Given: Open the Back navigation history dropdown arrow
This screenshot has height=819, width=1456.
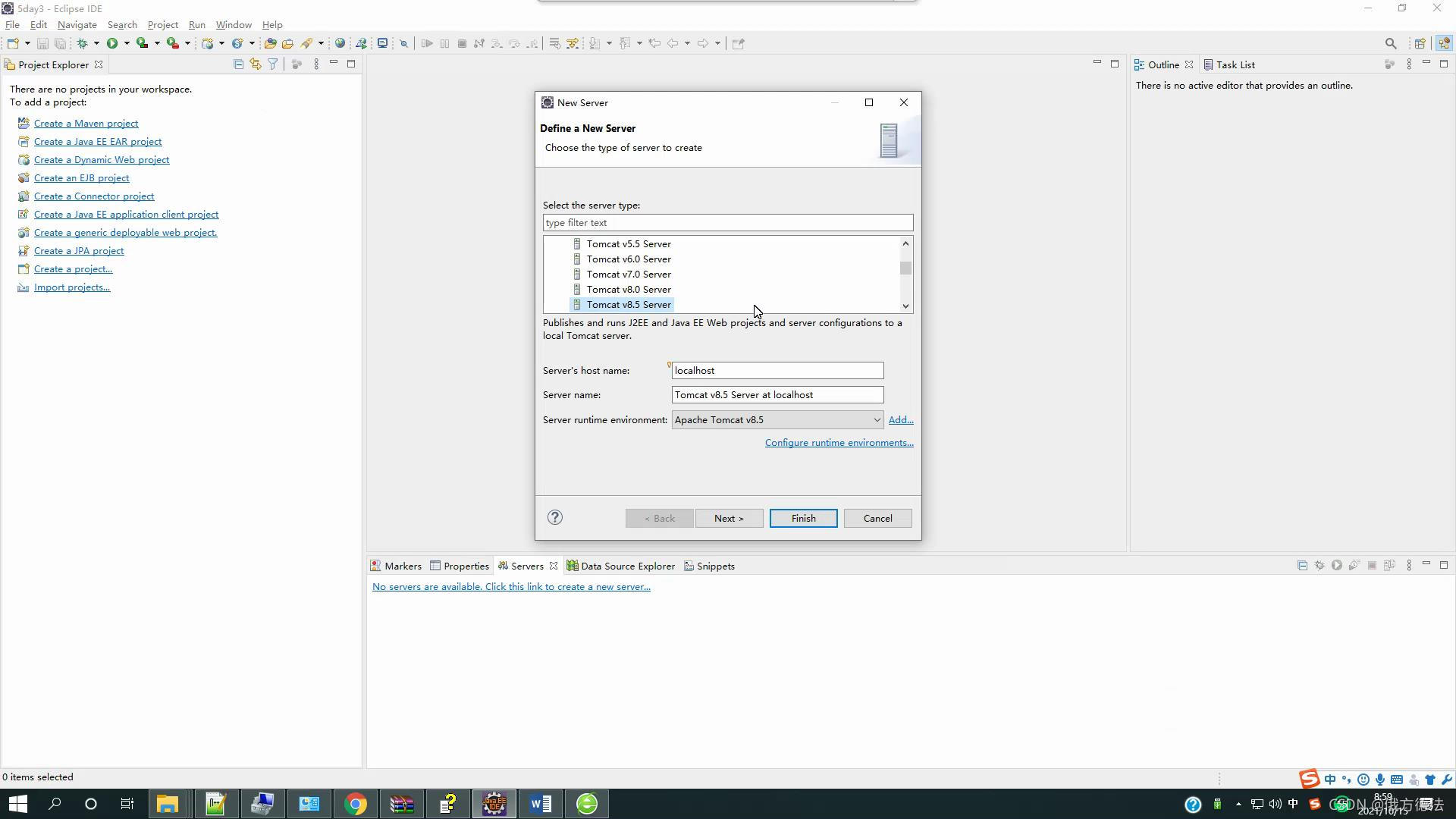Looking at the screenshot, I should point(687,43).
